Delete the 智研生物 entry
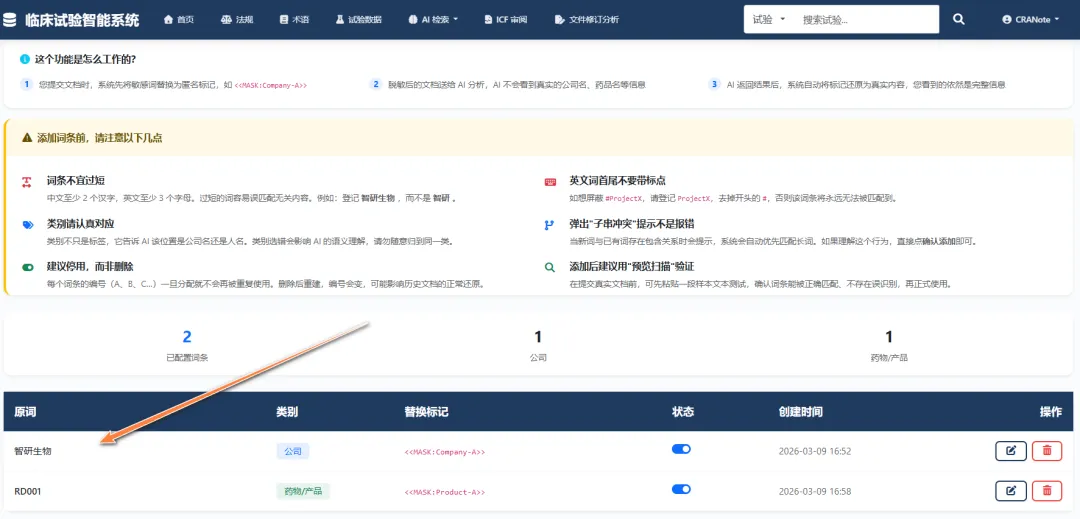This screenshot has width=1080, height=519. click(x=1047, y=451)
